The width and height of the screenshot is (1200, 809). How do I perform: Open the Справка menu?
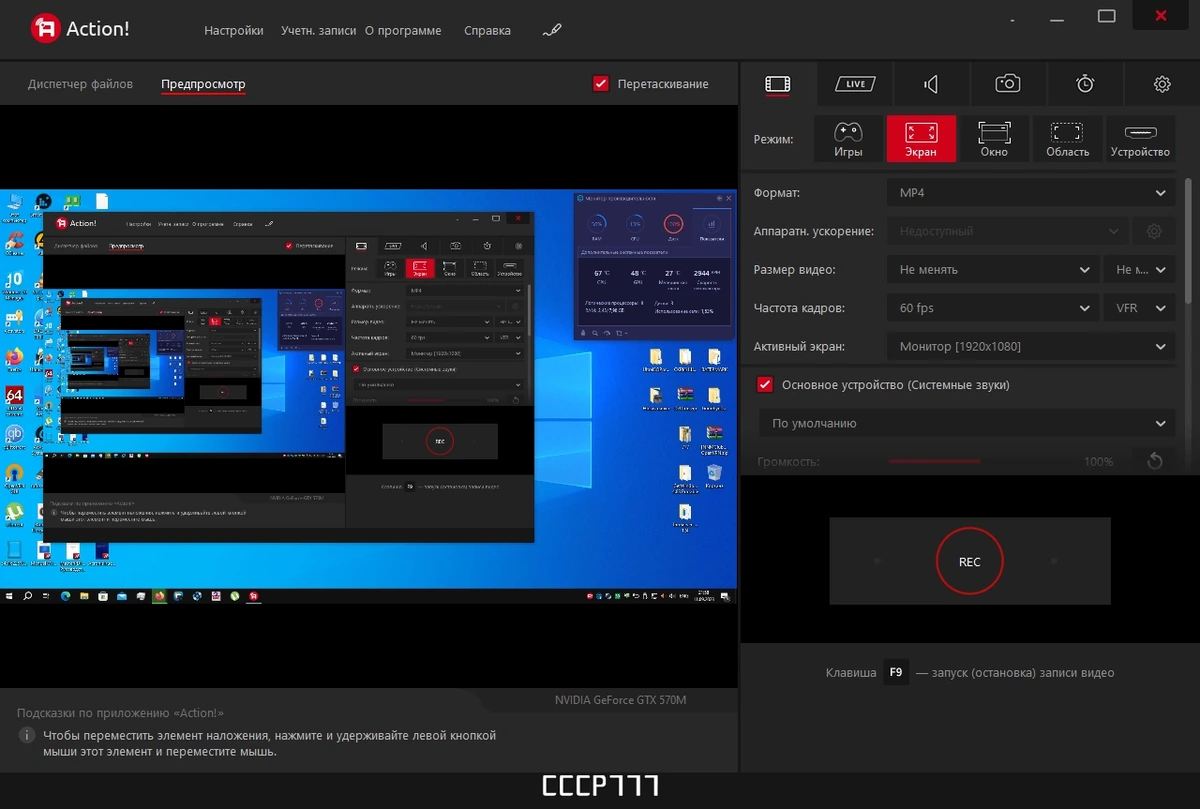coord(487,30)
